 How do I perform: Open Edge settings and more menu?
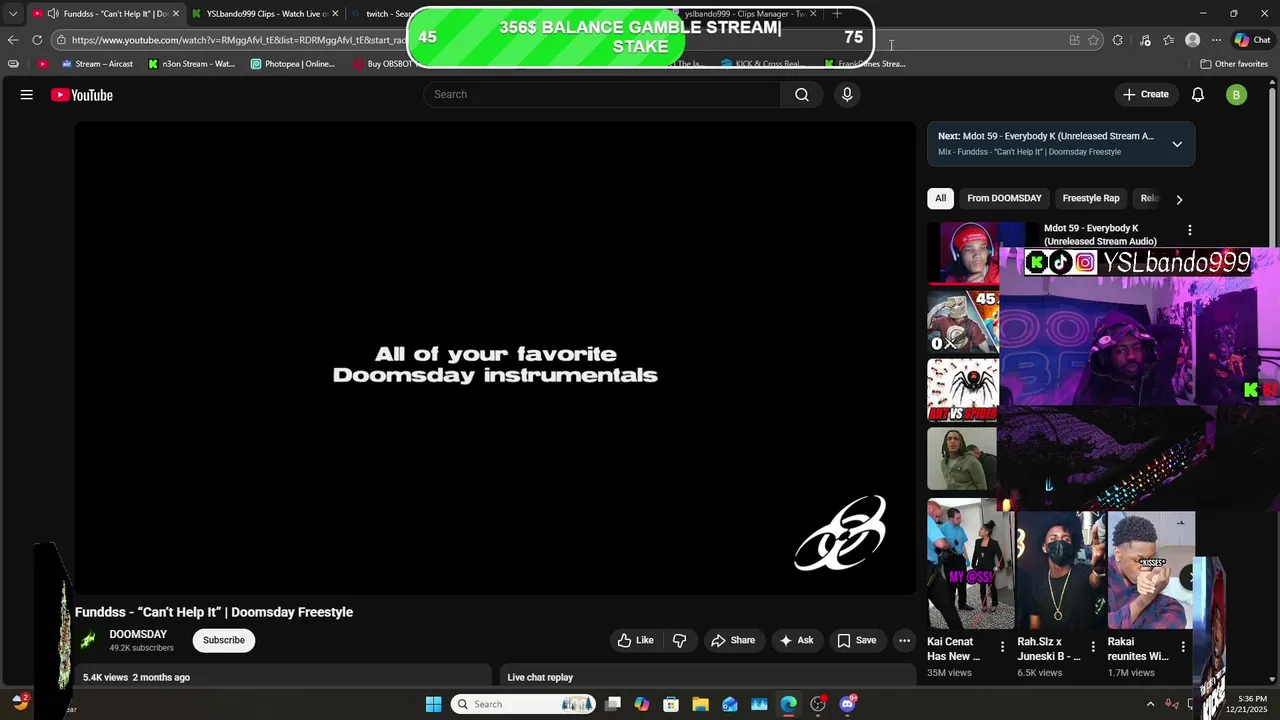(1216, 40)
